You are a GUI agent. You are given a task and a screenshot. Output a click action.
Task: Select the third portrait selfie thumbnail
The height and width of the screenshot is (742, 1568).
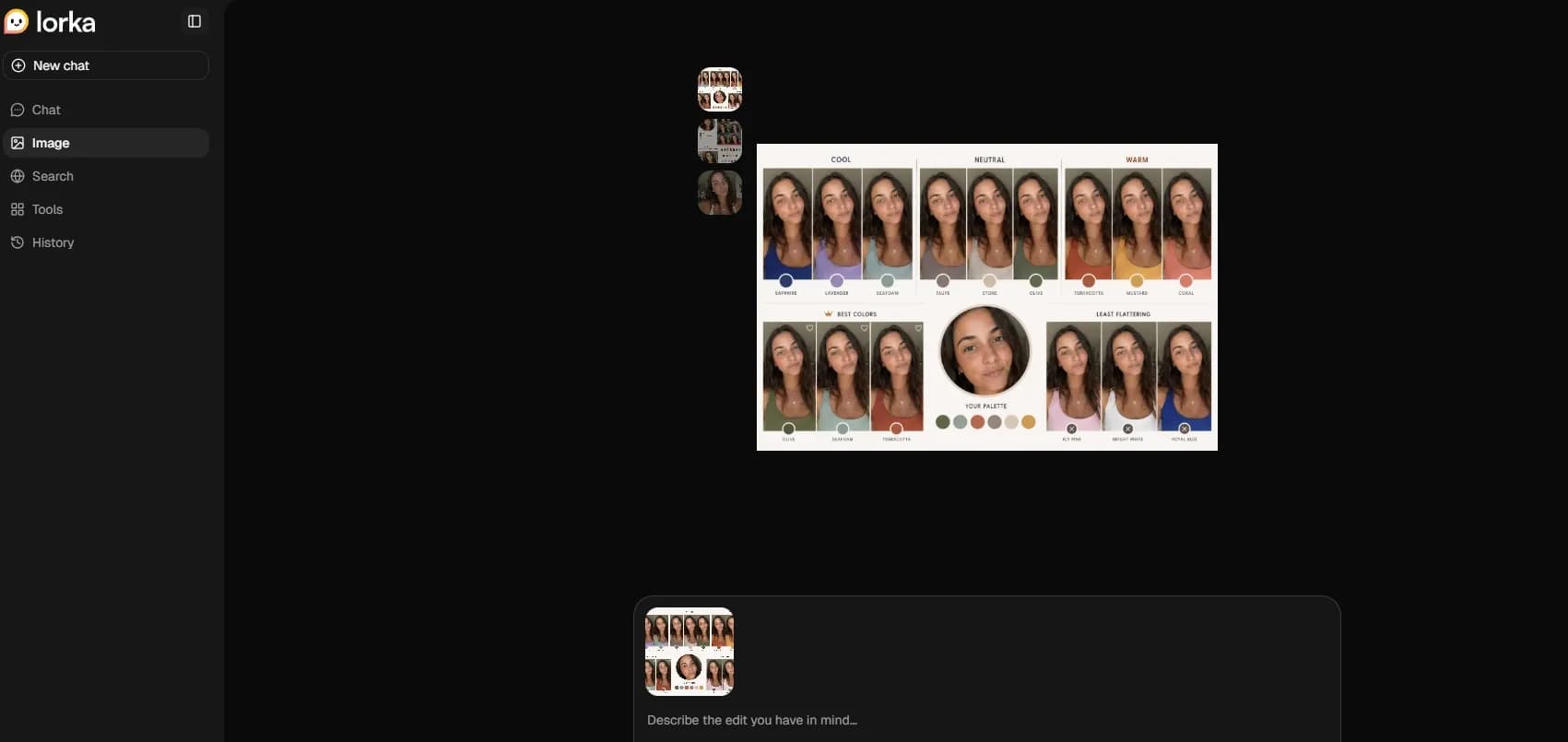[x=719, y=193]
